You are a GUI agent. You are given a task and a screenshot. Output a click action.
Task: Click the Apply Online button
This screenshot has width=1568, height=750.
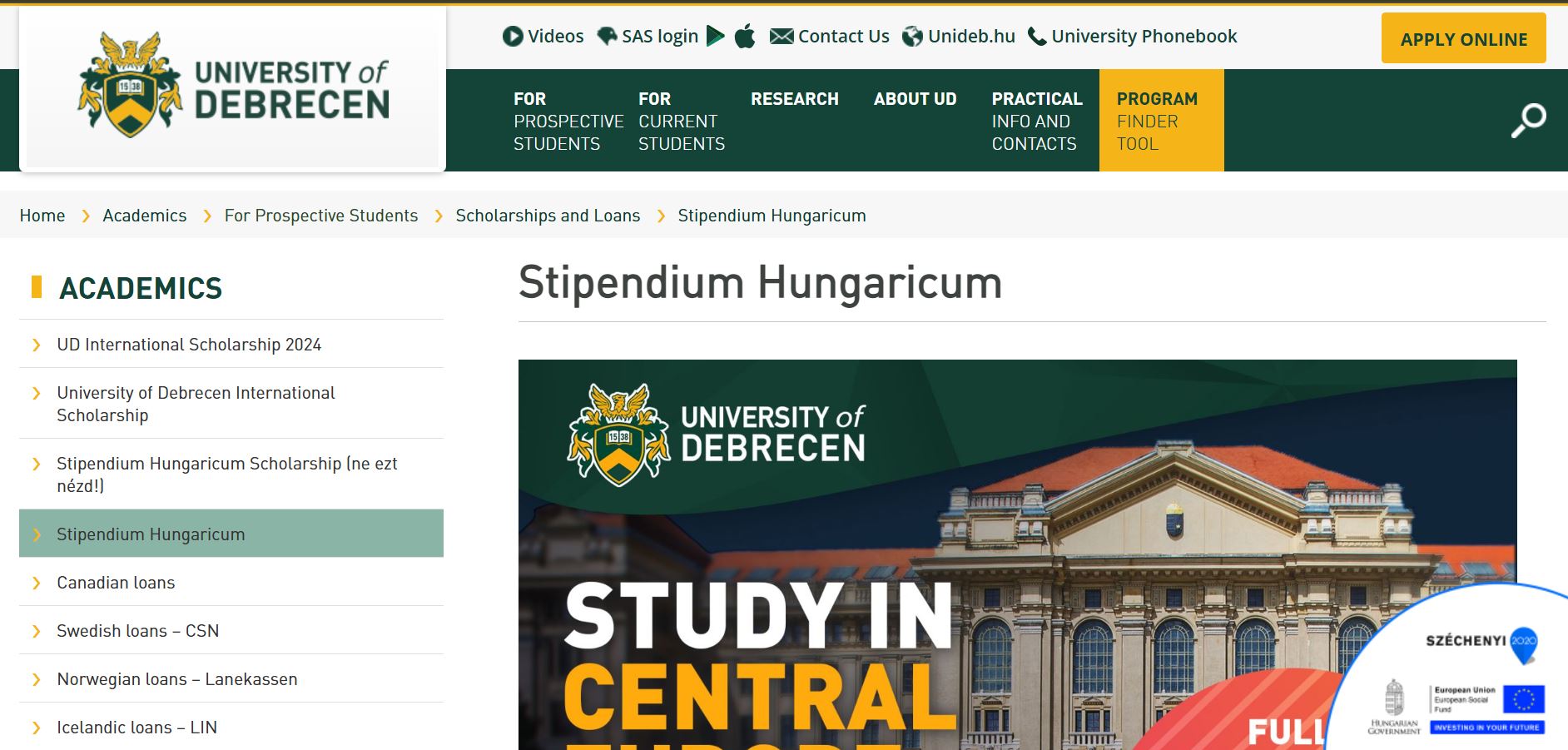coord(1463,38)
